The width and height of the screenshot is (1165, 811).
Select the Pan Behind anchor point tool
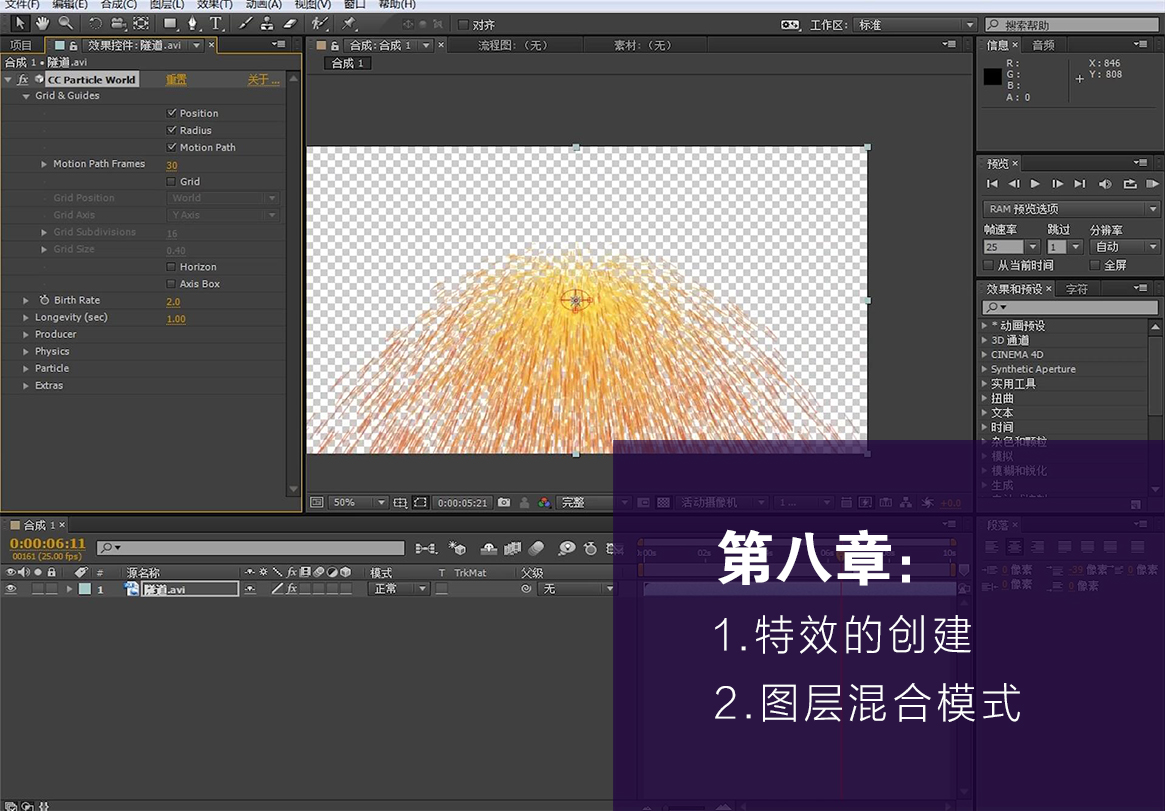tap(140, 24)
